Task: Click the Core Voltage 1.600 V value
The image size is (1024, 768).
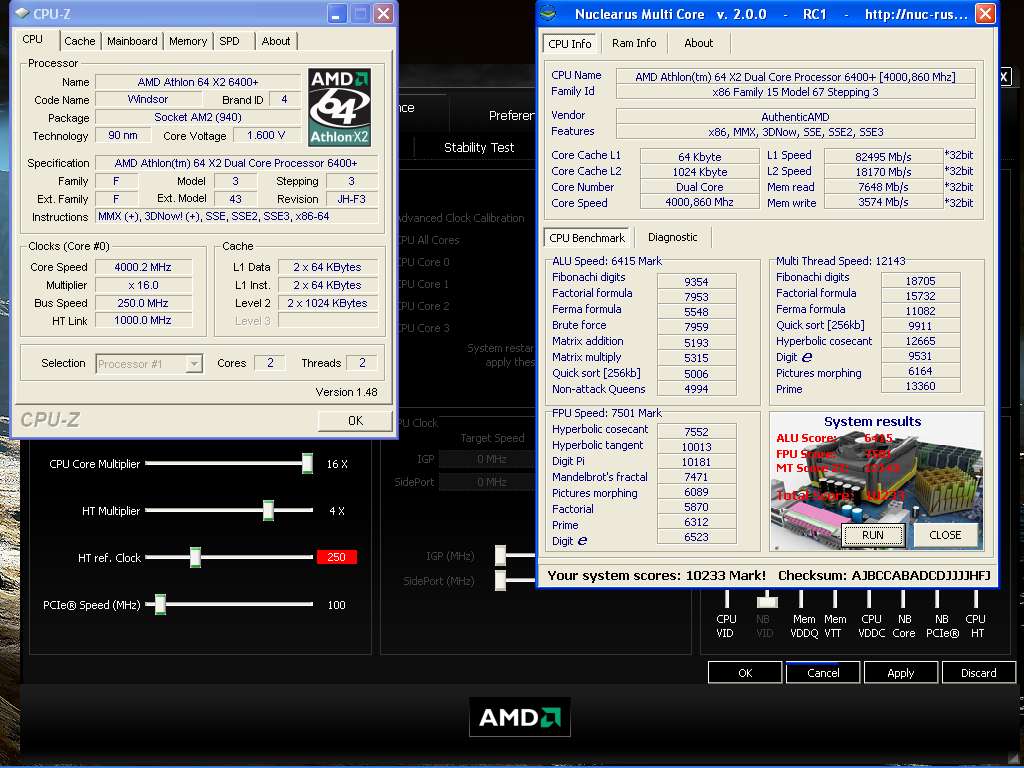Action: click(x=266, y=135)
